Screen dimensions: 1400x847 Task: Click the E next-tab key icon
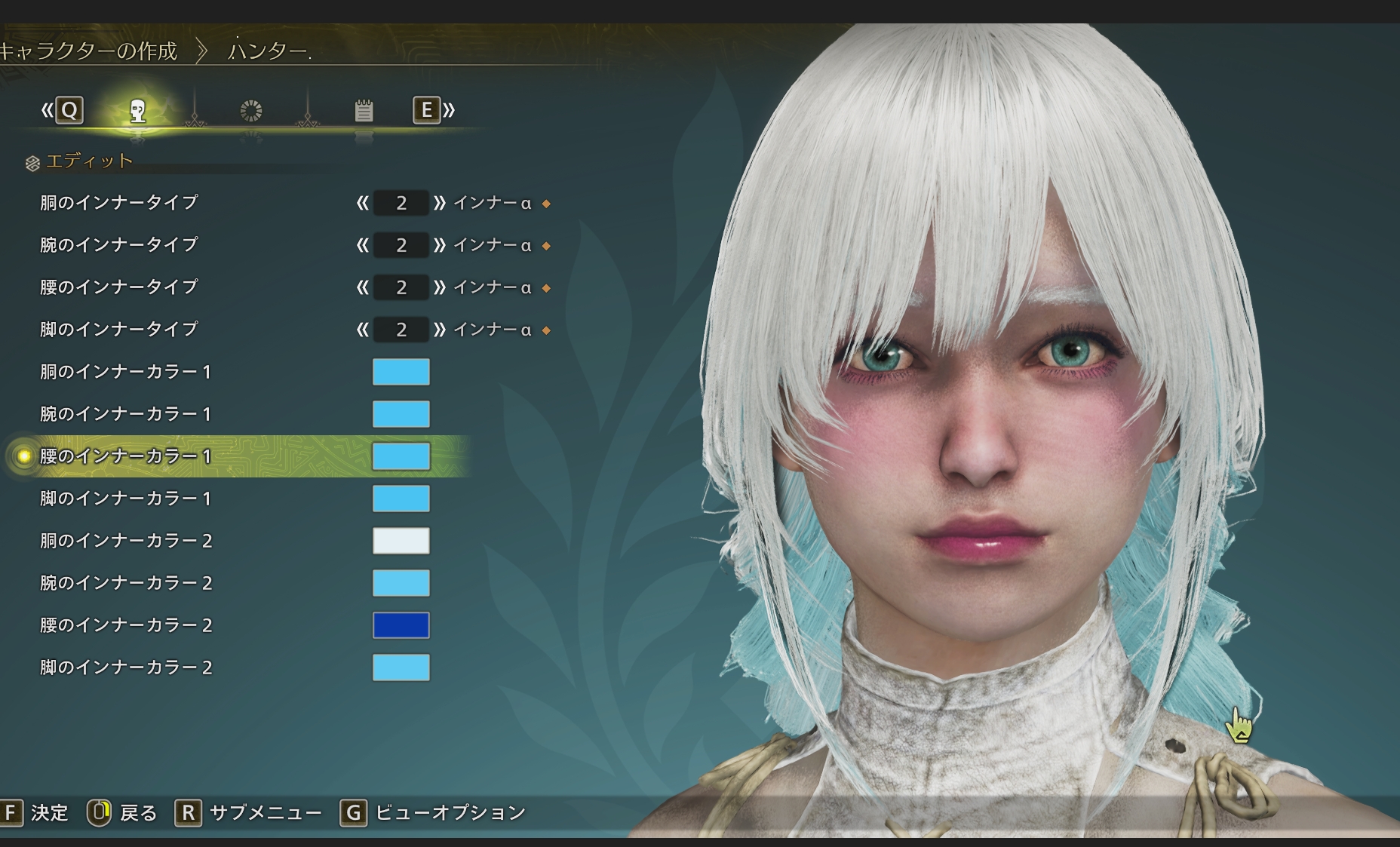click(x=426, y=111)
